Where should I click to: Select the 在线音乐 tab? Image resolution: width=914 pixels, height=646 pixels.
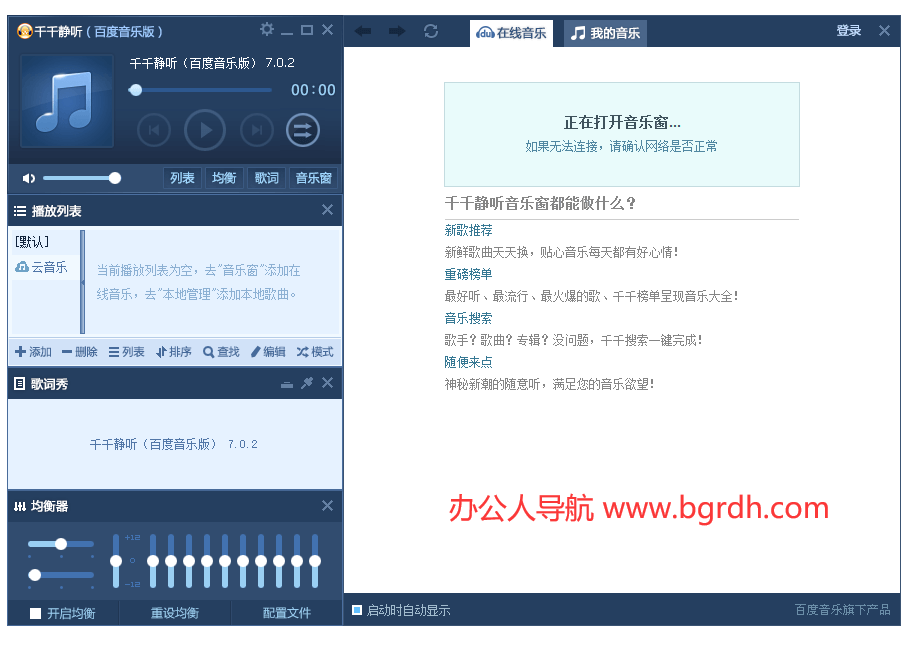(511, 33)
